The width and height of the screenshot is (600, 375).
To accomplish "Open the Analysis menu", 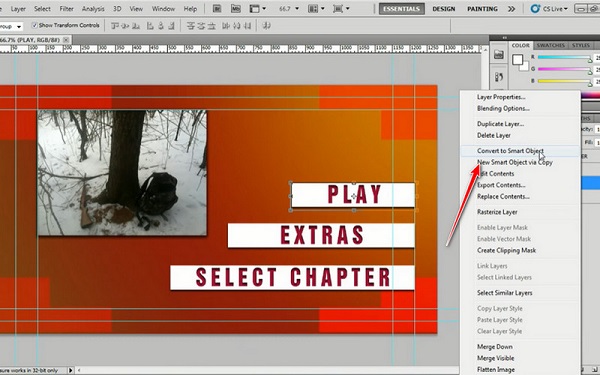I will 93,8.
